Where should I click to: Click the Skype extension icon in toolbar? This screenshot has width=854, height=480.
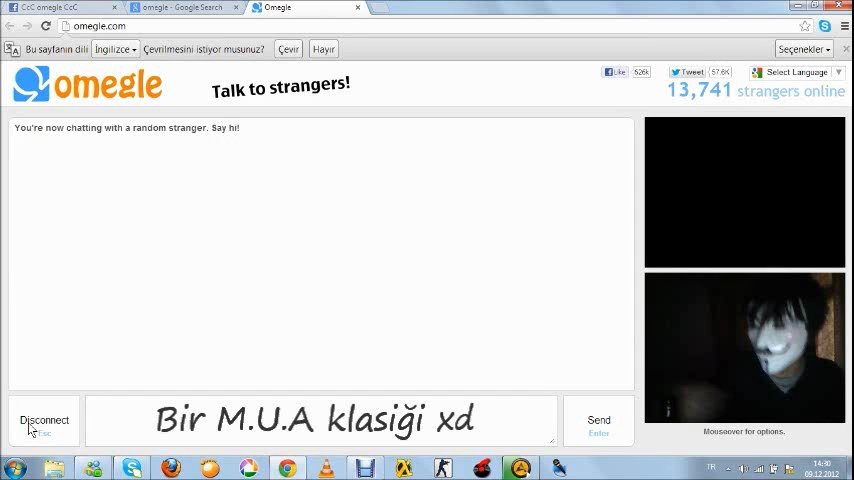tap(825, 26)
